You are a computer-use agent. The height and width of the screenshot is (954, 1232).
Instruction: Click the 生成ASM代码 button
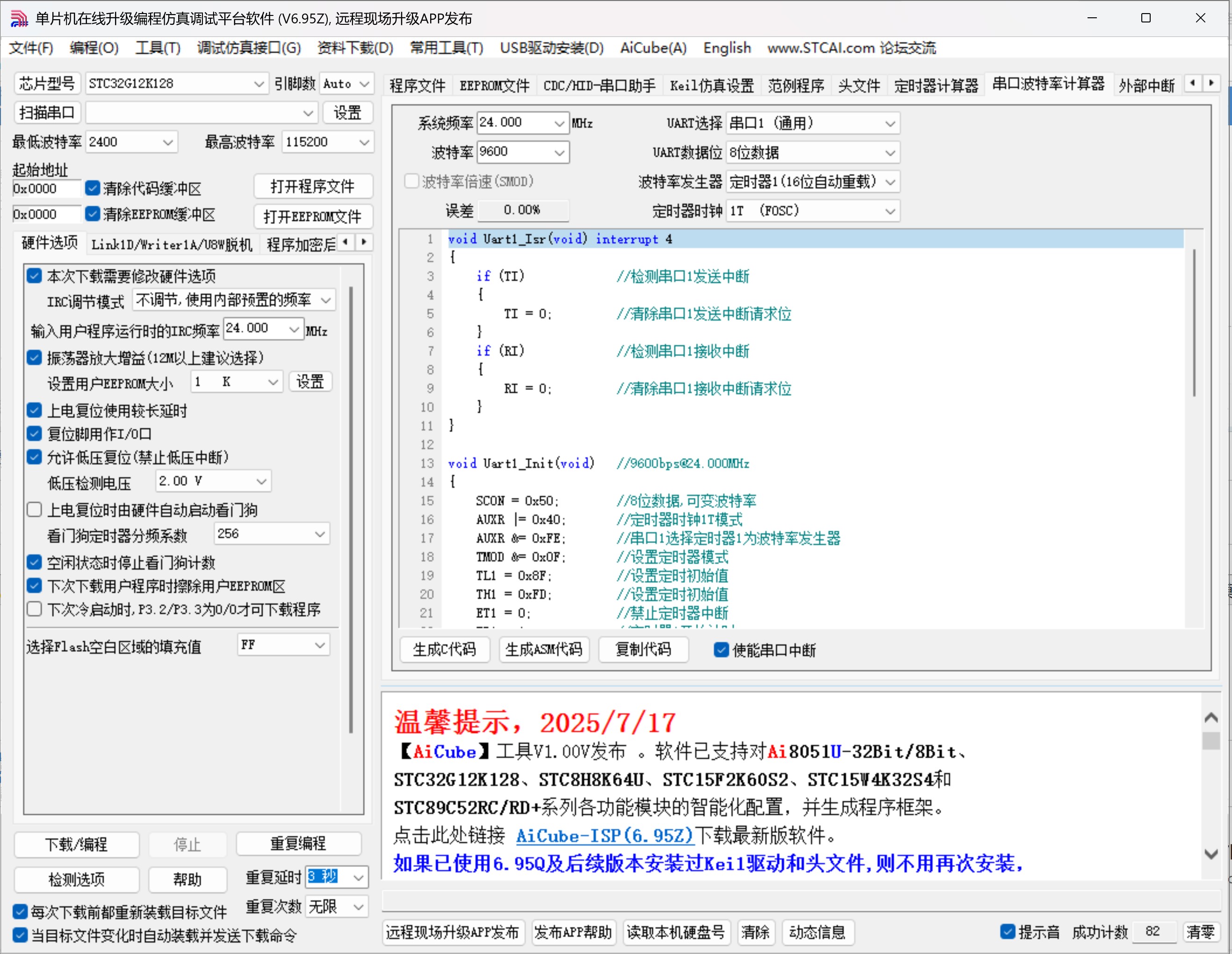[544, 650]
